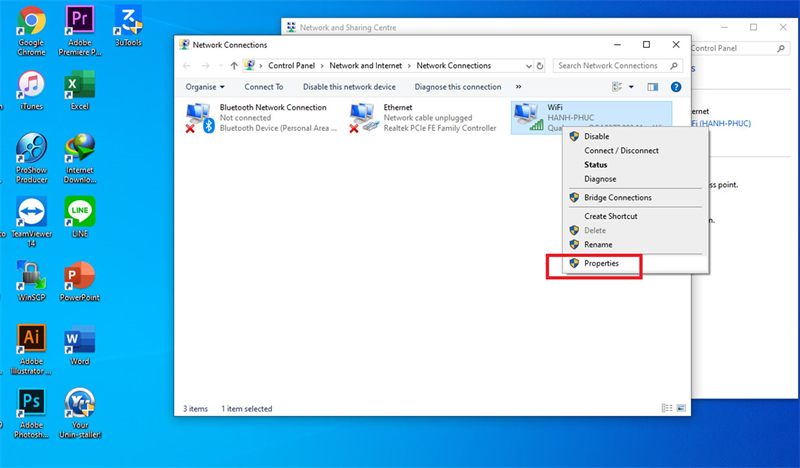The height and width of the screenshot is (468, 800).
Task: Toggle the preview pane icon
Action: click(653, 87)
